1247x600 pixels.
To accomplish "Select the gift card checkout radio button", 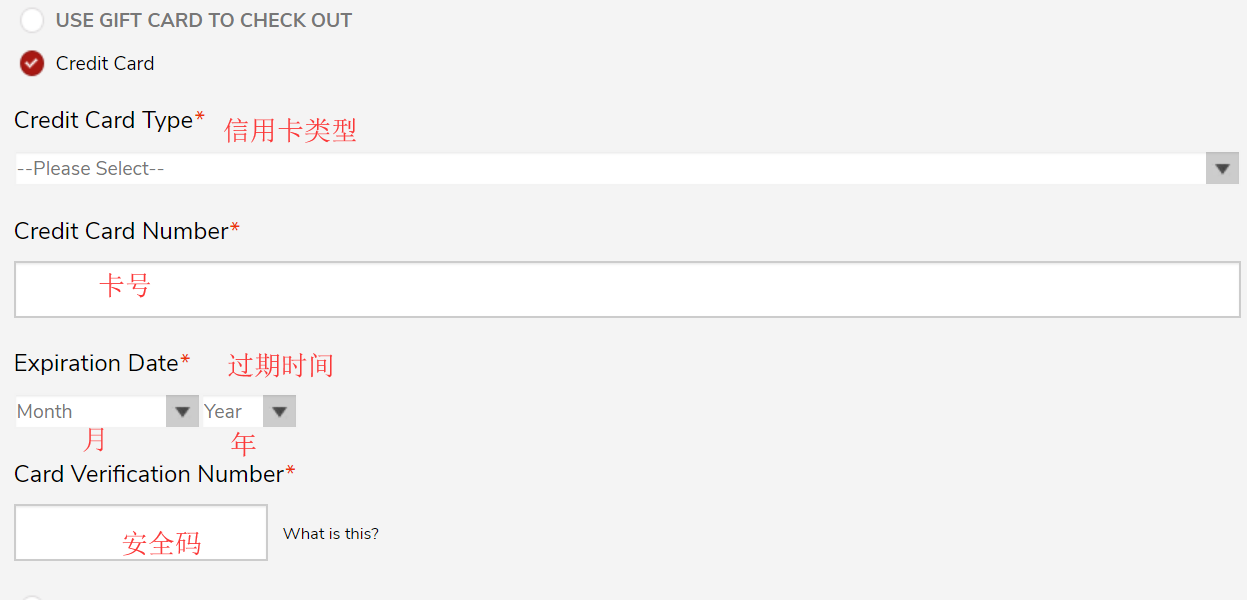I will (x=32, y=21).
